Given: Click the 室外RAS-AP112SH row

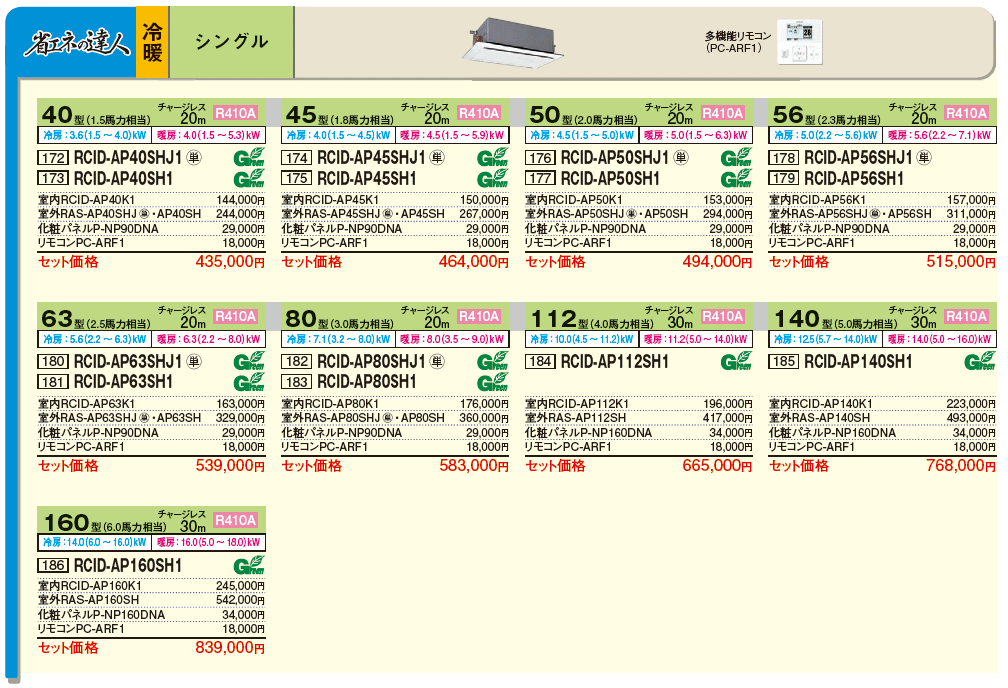Looking at the screenshot, I should pyautogui.click(x=638, y=418).
